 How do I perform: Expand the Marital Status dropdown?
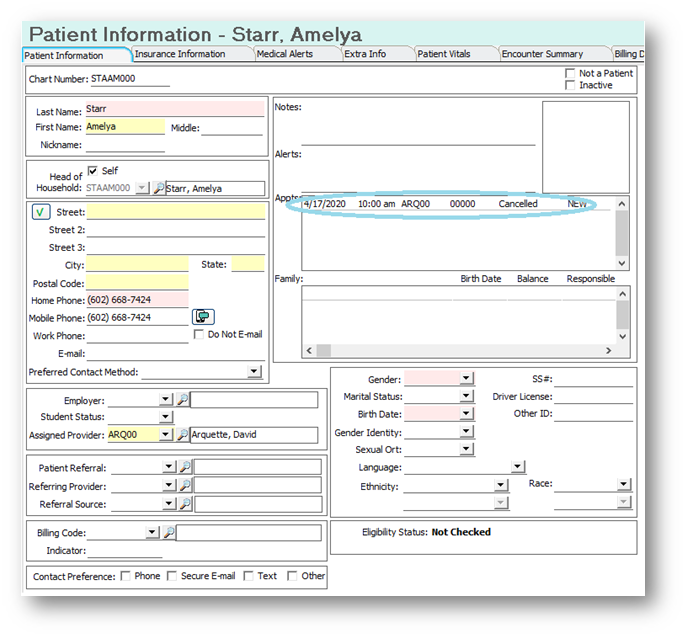[466, 396]
